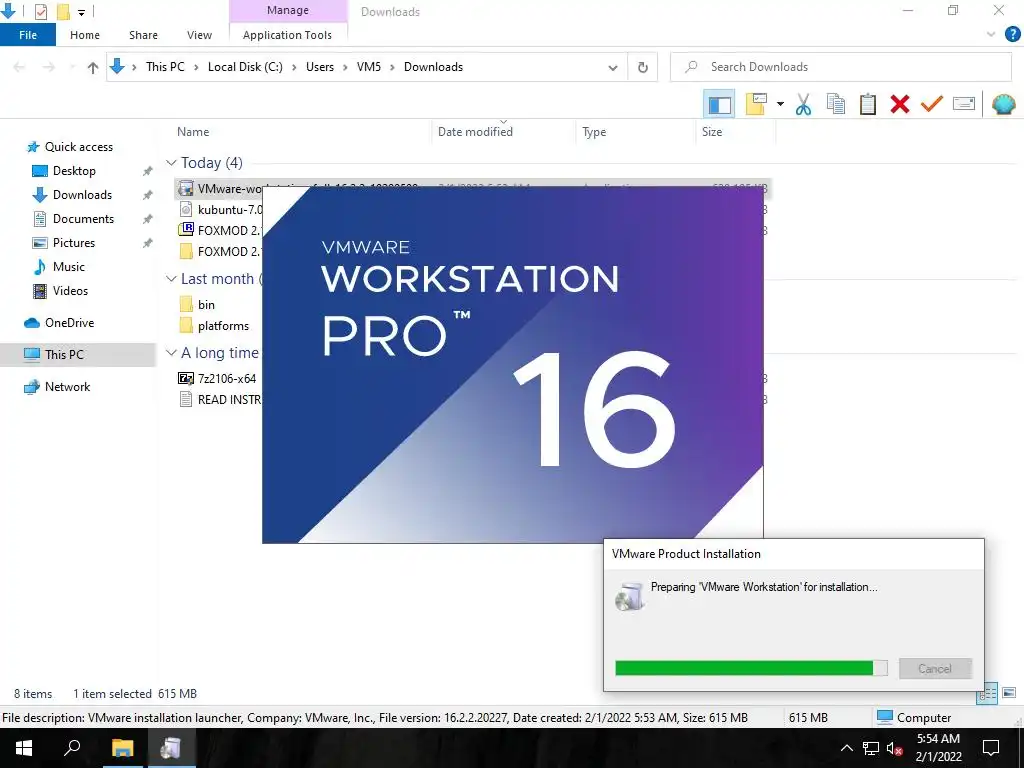Sort by the Name column header

[x=193, y=132]
